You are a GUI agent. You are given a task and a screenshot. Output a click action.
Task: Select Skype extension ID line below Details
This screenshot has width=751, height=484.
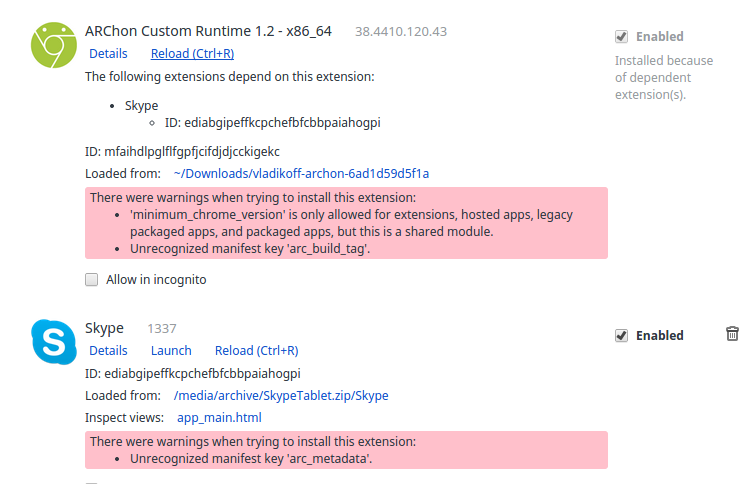193,373
